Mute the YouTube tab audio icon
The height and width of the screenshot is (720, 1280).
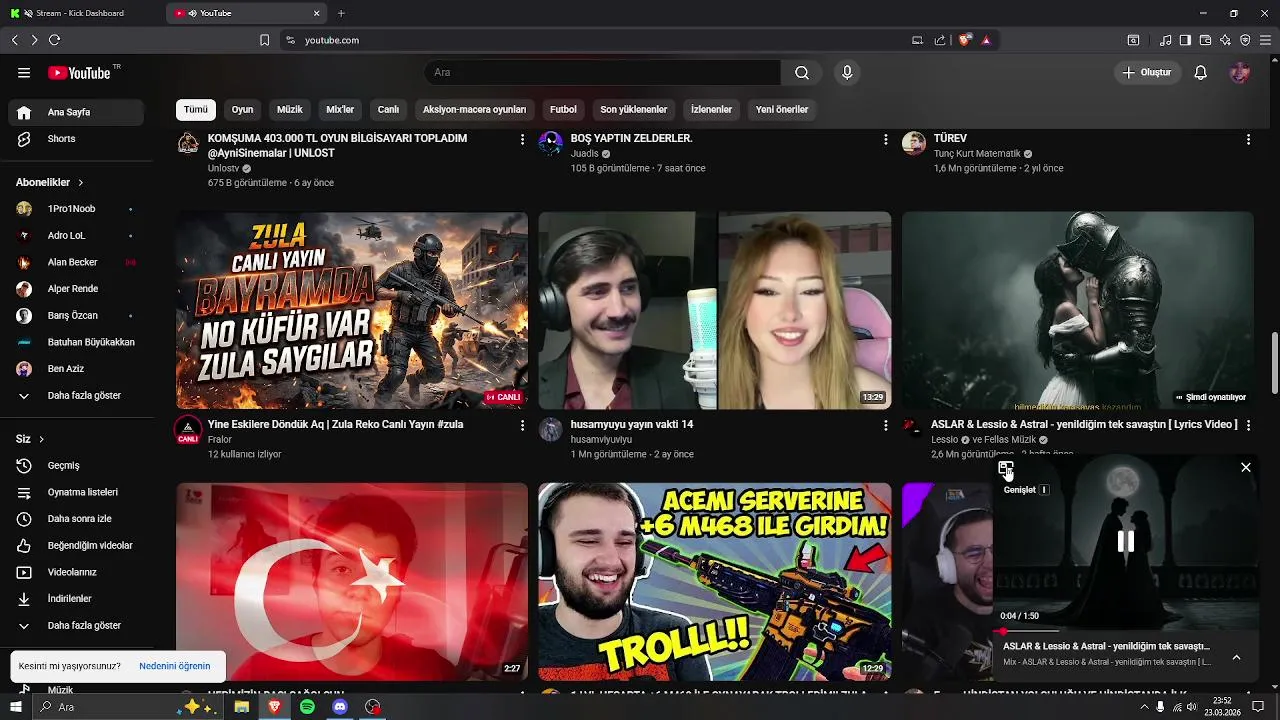click(x=192, y=13)
